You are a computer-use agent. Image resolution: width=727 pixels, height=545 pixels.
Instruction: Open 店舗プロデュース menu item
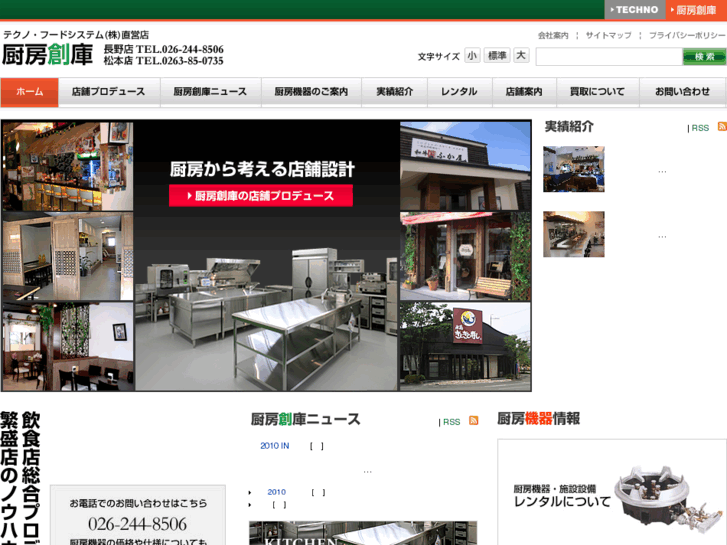(109, 92)
